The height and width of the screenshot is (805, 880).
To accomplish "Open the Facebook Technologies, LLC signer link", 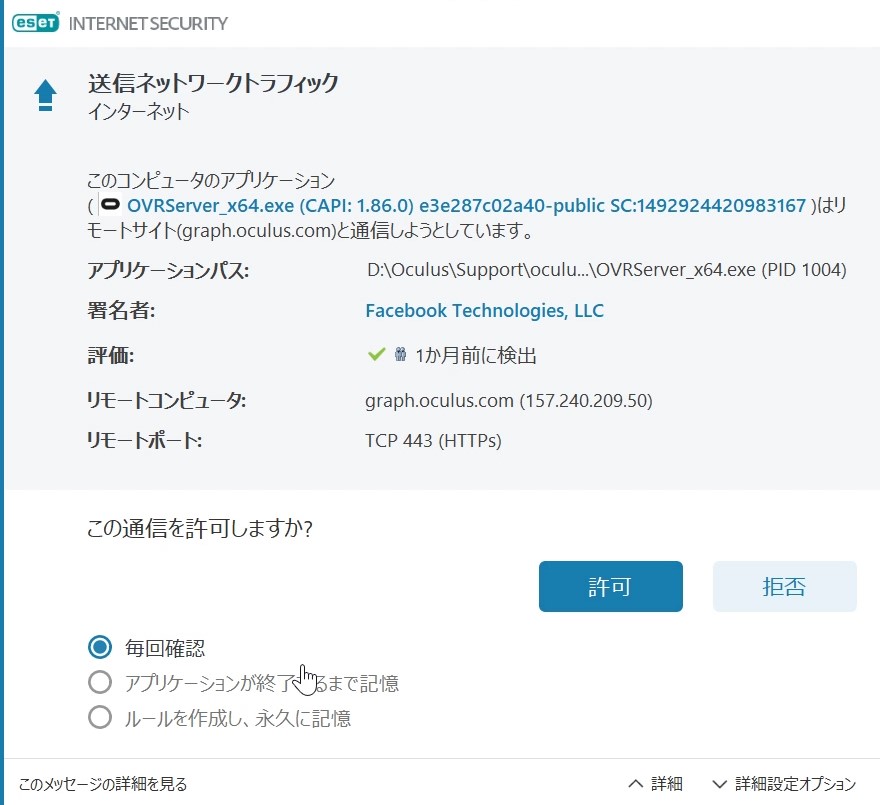I will click(x=484, y=310).
